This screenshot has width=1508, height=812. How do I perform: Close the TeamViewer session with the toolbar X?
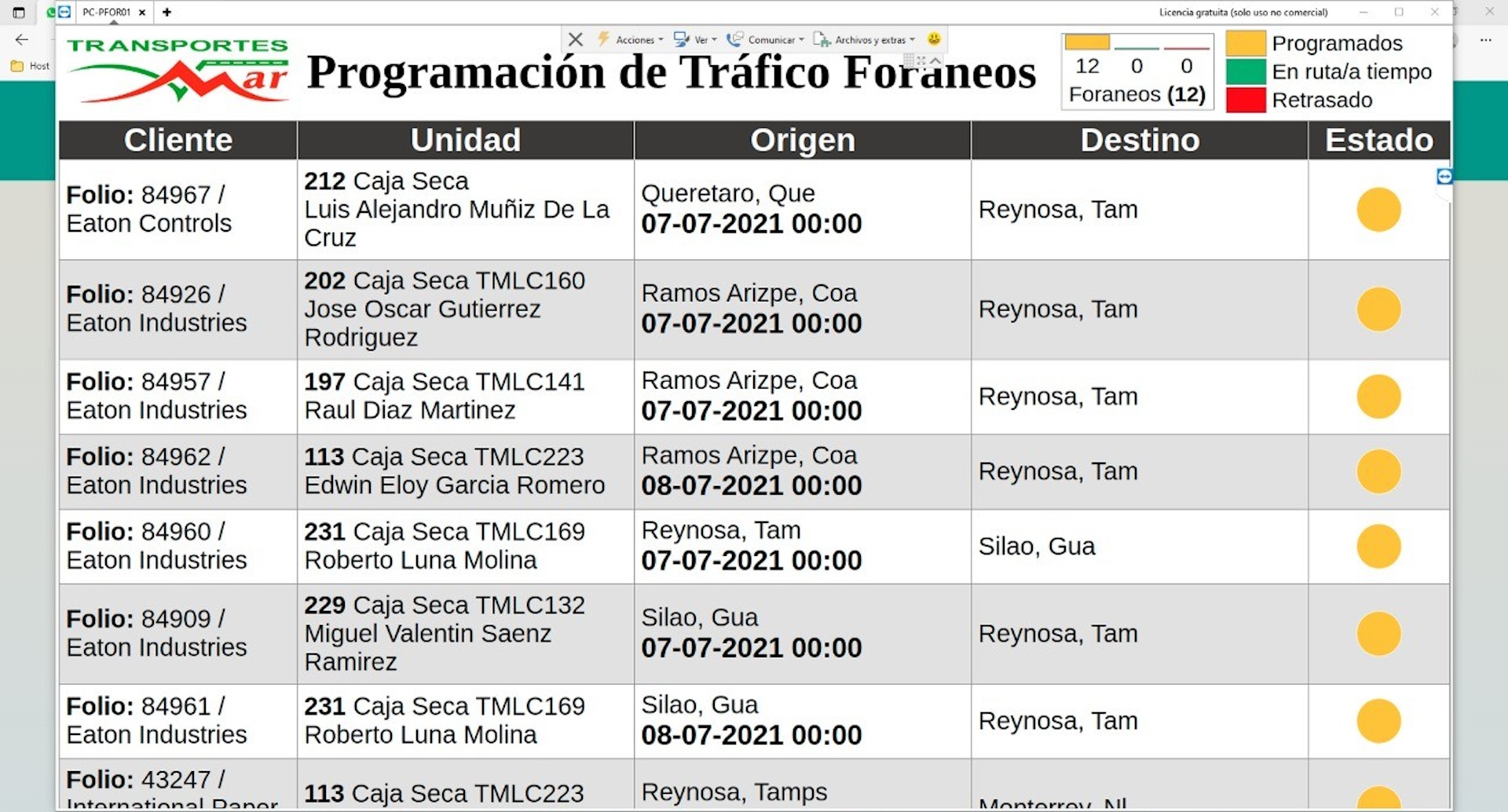pos(576,39)
